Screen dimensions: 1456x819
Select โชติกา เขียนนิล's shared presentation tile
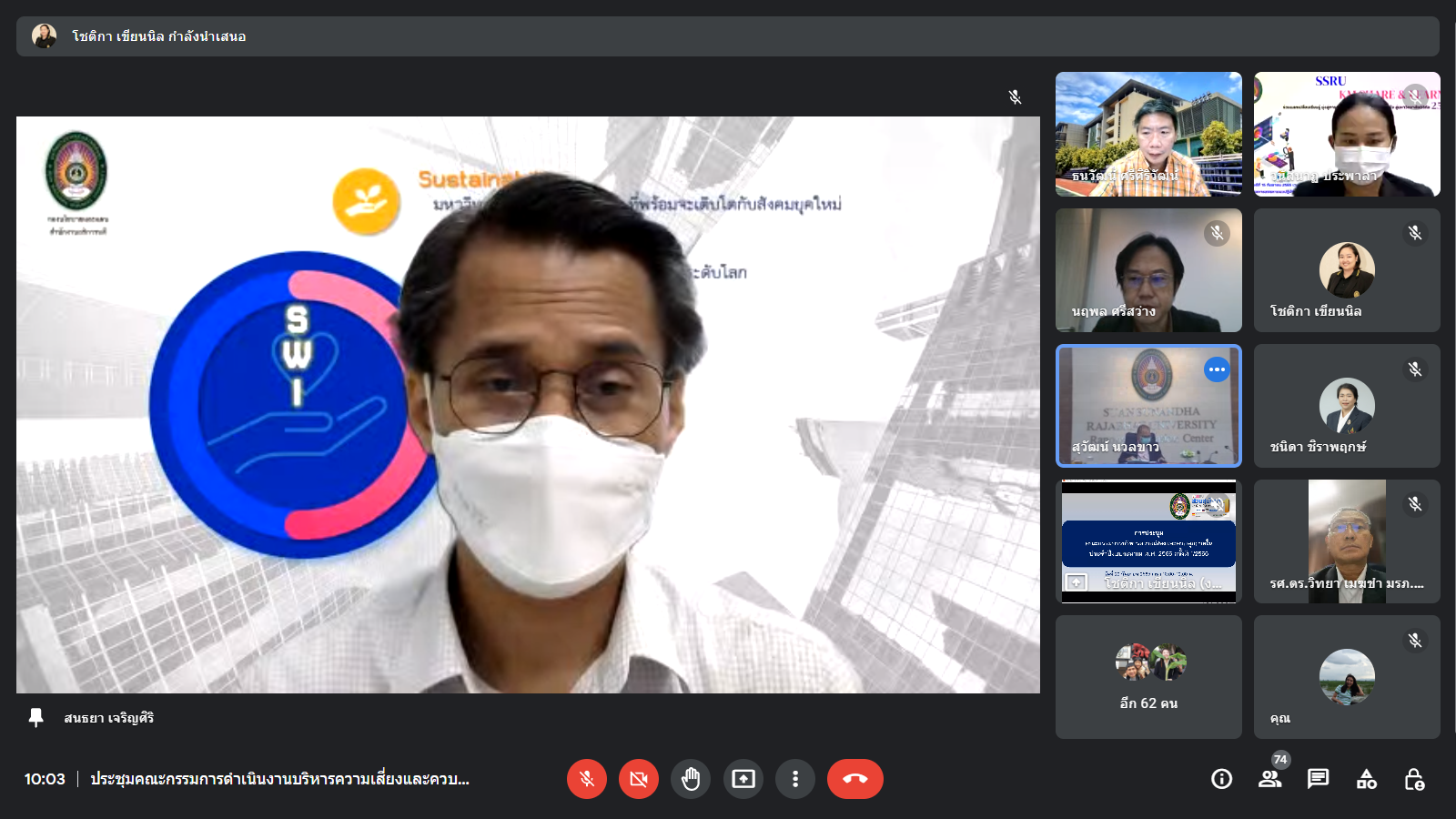[1148, 541]
